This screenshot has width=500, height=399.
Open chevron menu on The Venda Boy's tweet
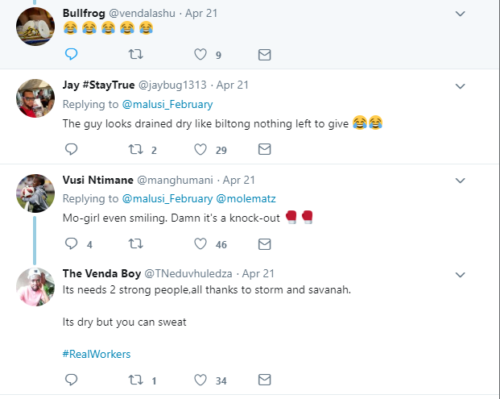click(460, 275)
